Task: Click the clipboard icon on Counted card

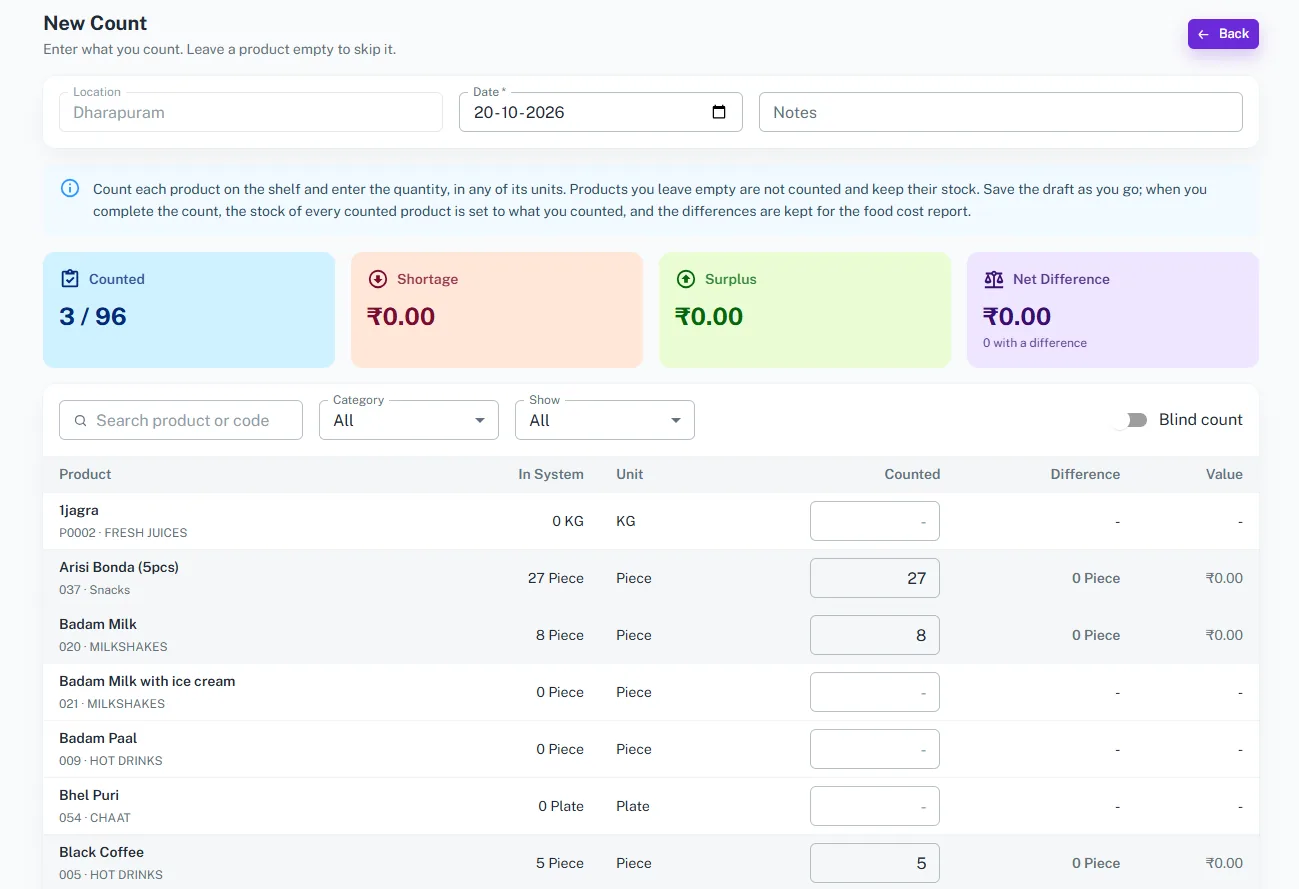Action: point(70,279)
